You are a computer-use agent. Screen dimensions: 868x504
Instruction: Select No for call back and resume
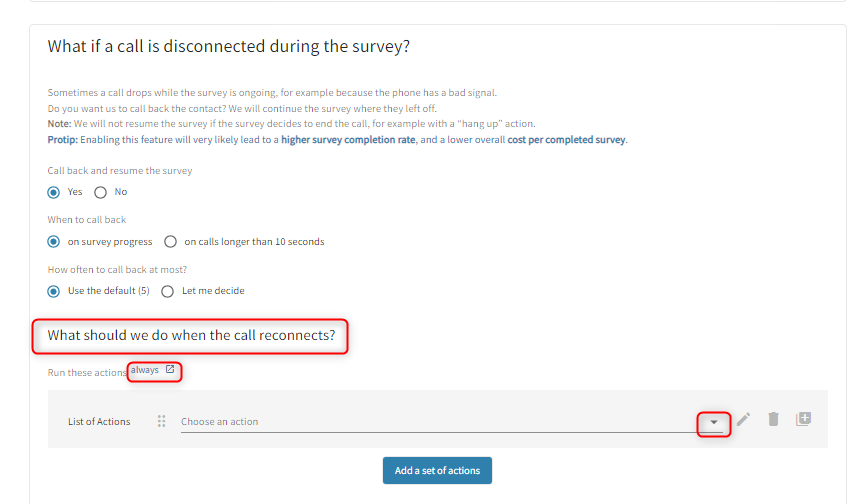pyautogui.click(x=100, y=192)
